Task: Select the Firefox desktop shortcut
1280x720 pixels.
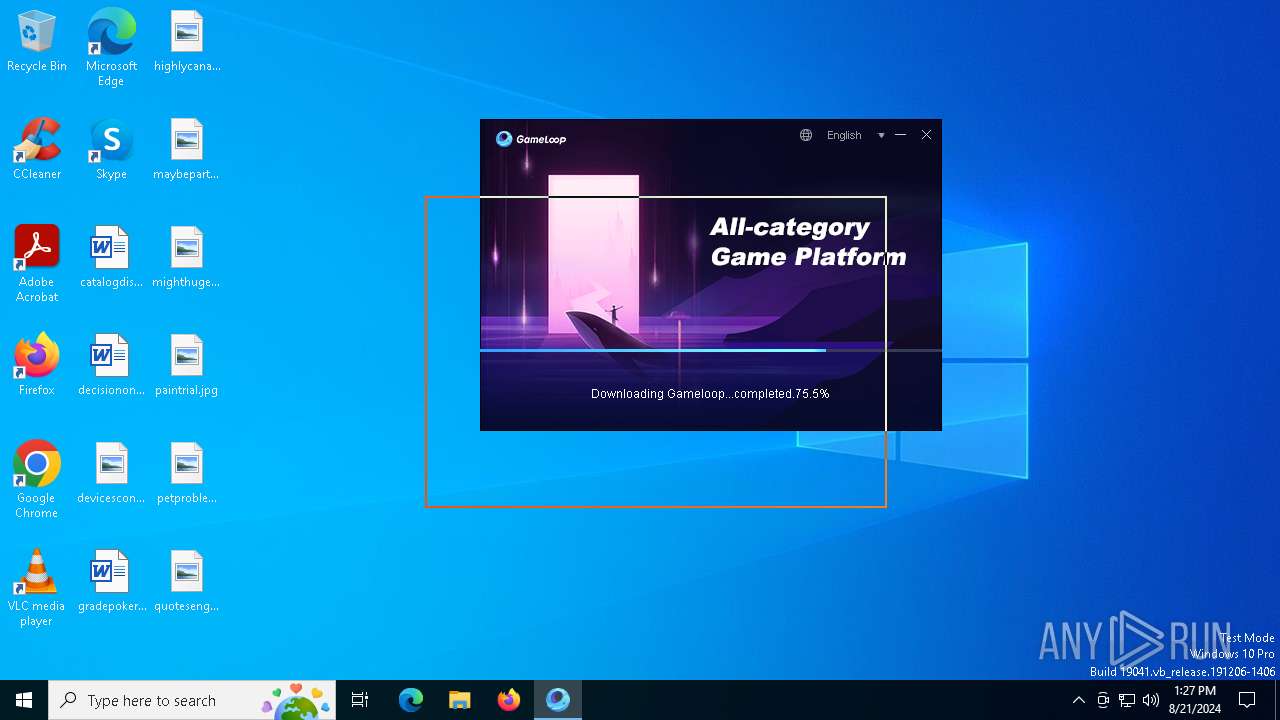Action: pos(37,366)
